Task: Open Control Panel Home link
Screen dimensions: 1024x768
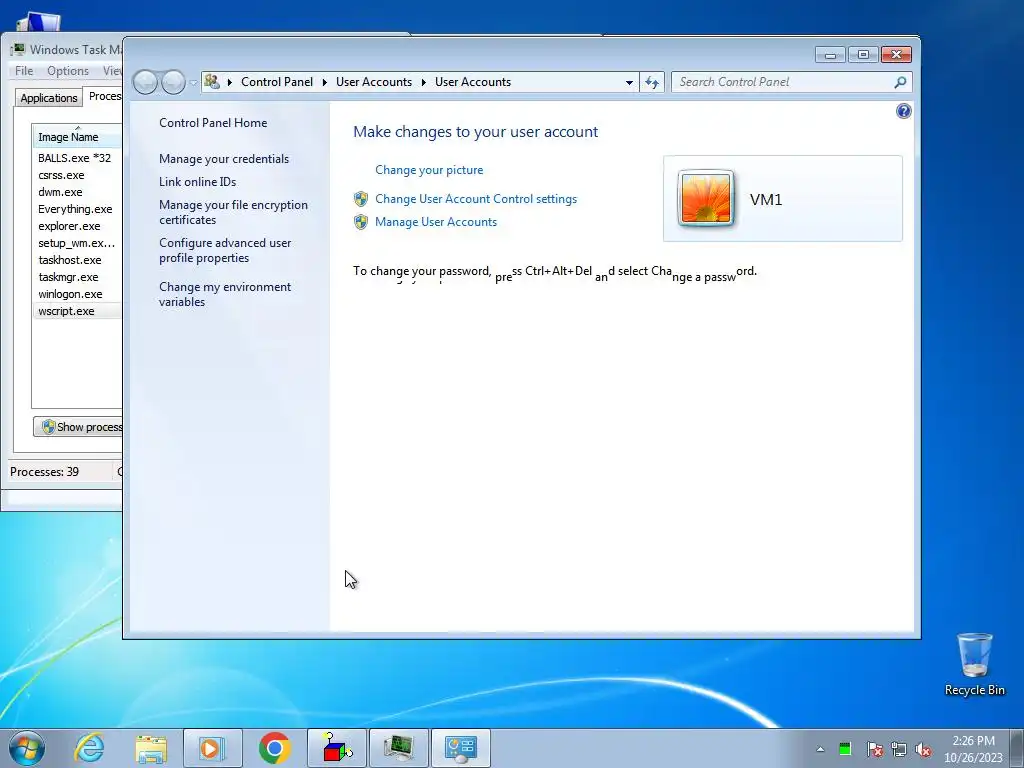Action: (x=213, y=123)
